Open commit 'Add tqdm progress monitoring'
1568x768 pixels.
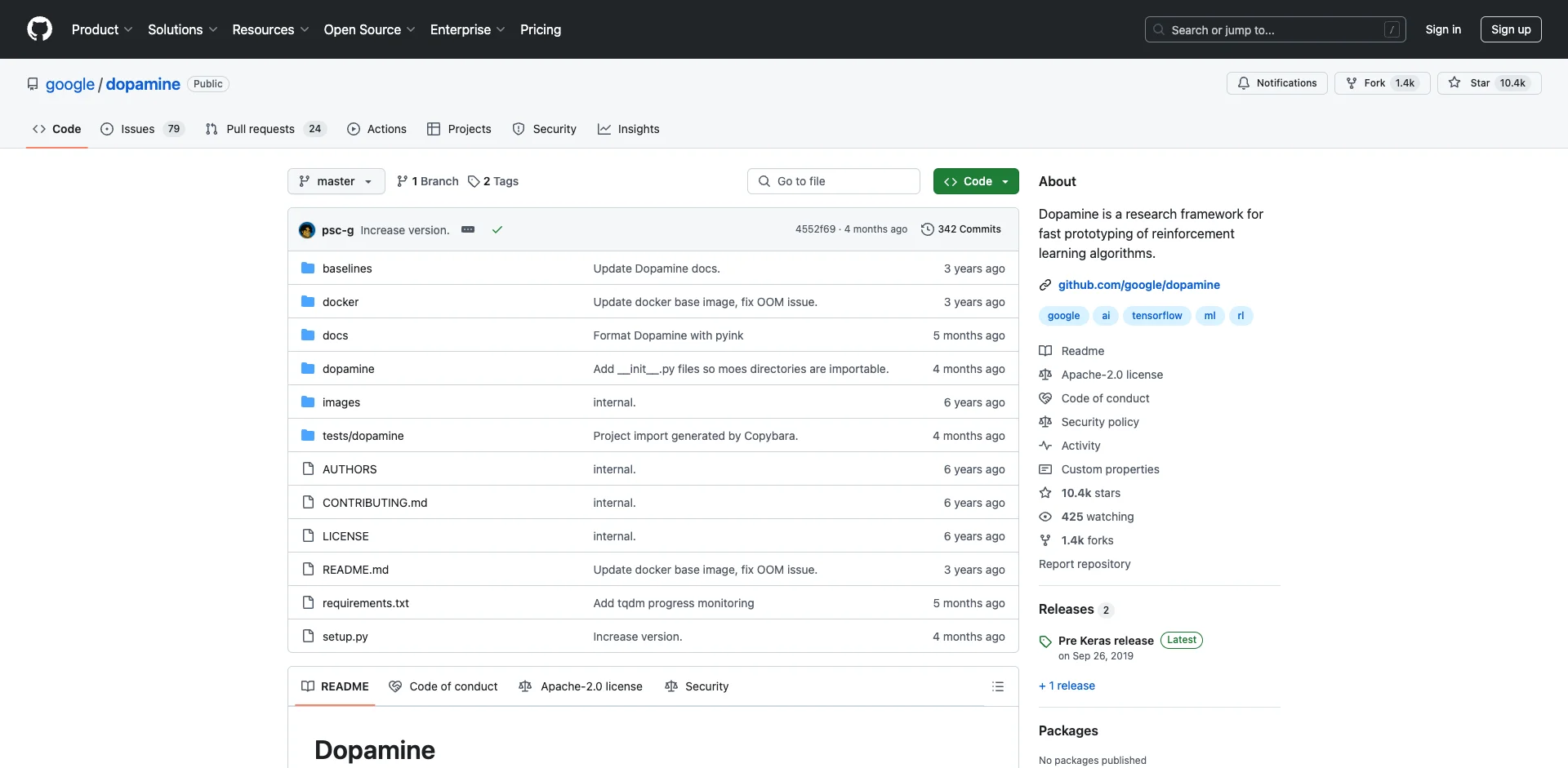[x=674, y=603]
